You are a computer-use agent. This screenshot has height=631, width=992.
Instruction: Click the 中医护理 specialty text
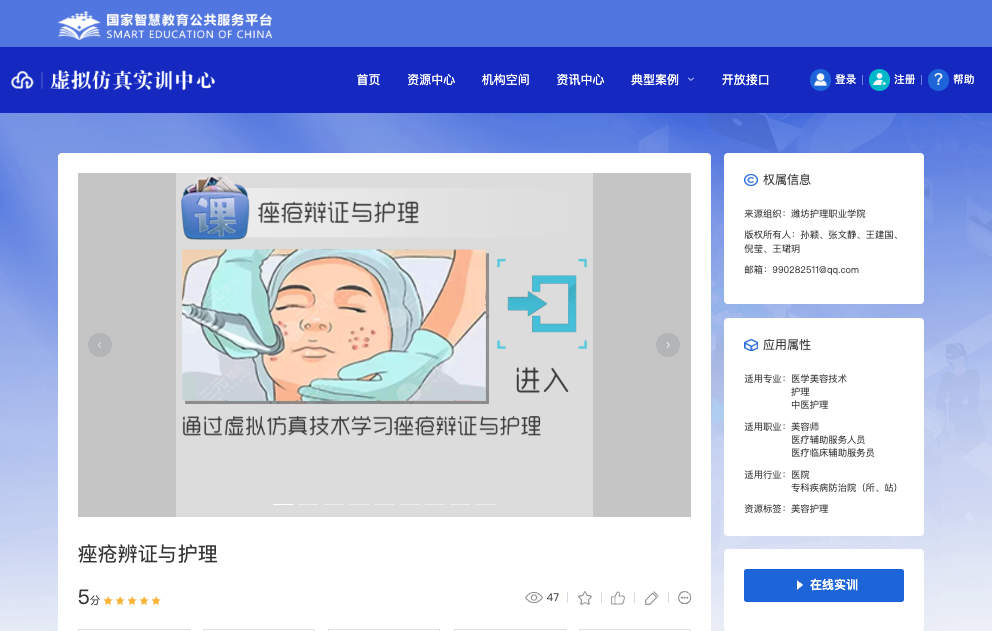coord(809,405)
